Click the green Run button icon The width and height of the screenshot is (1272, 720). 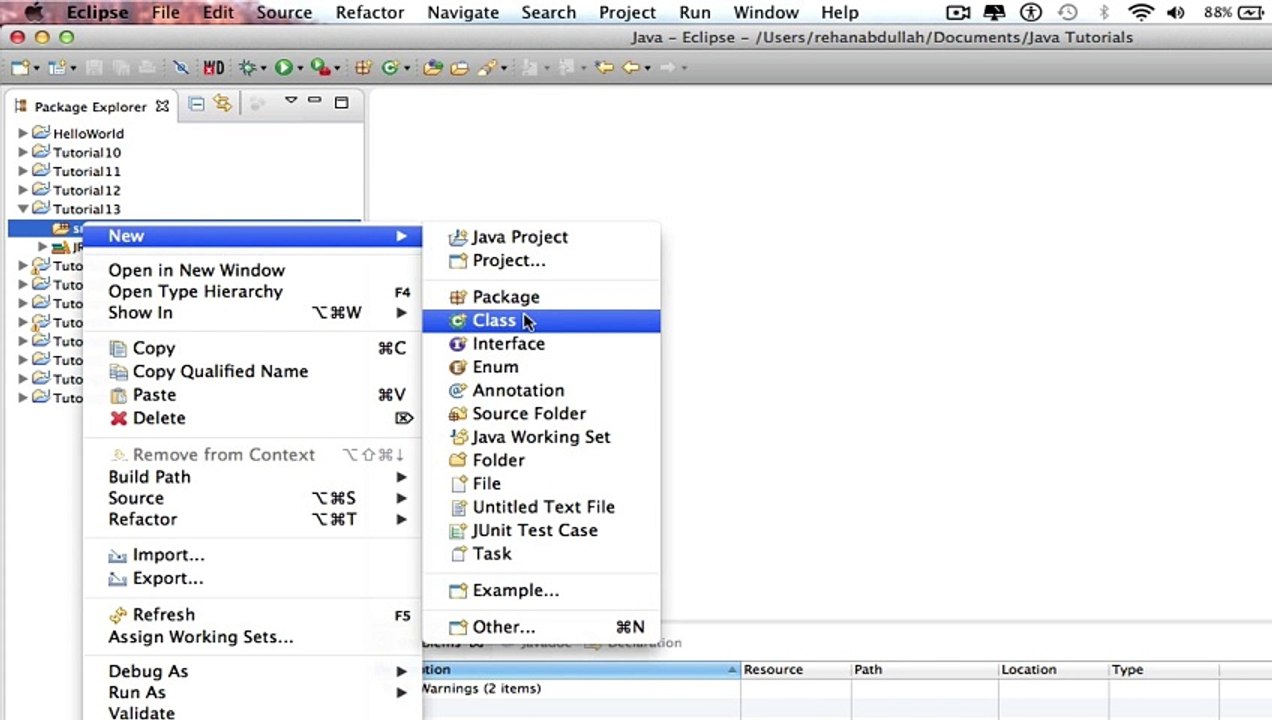pos(284,67)
